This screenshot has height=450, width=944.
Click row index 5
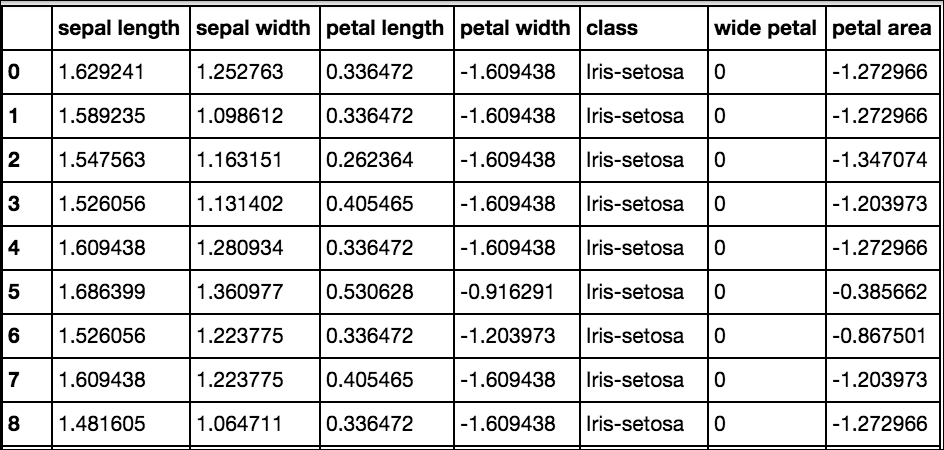click(14, 292)
